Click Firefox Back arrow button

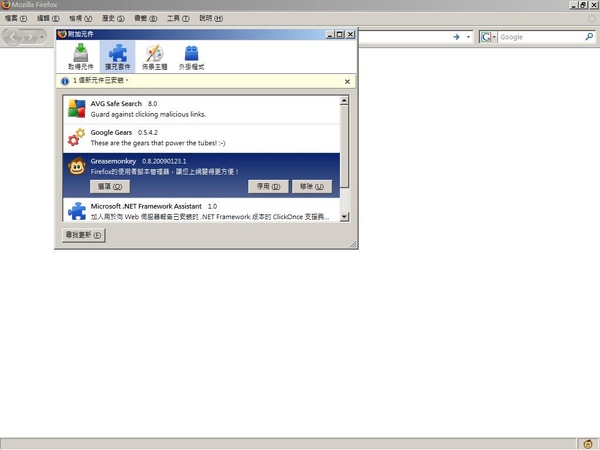click(x=13, y=37)
